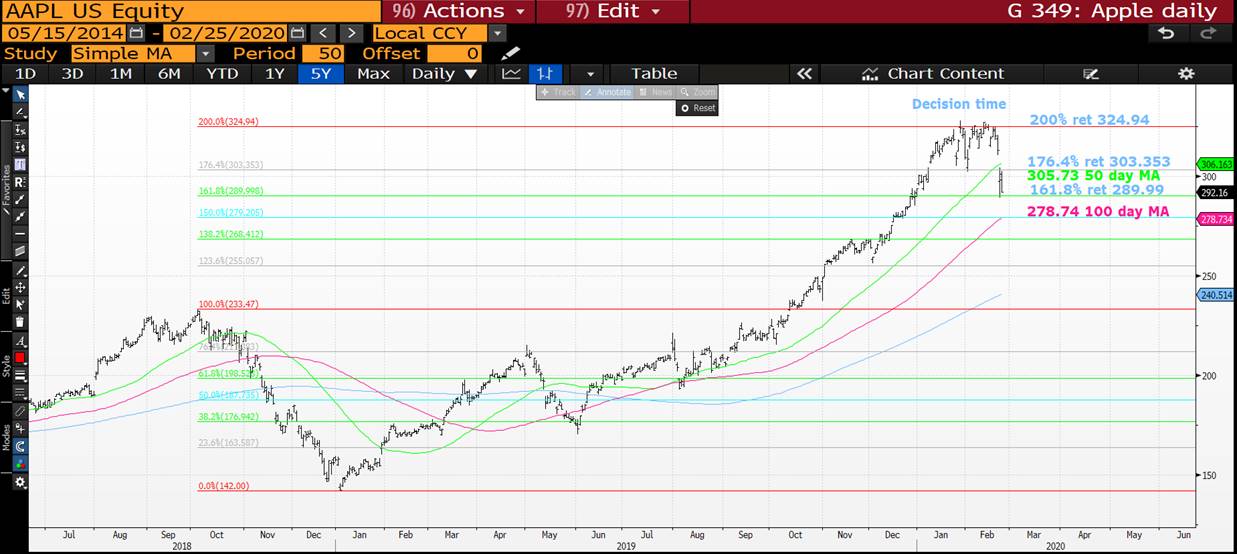Open the chart settings gear icon at top right

click(x=1186, y=73)
